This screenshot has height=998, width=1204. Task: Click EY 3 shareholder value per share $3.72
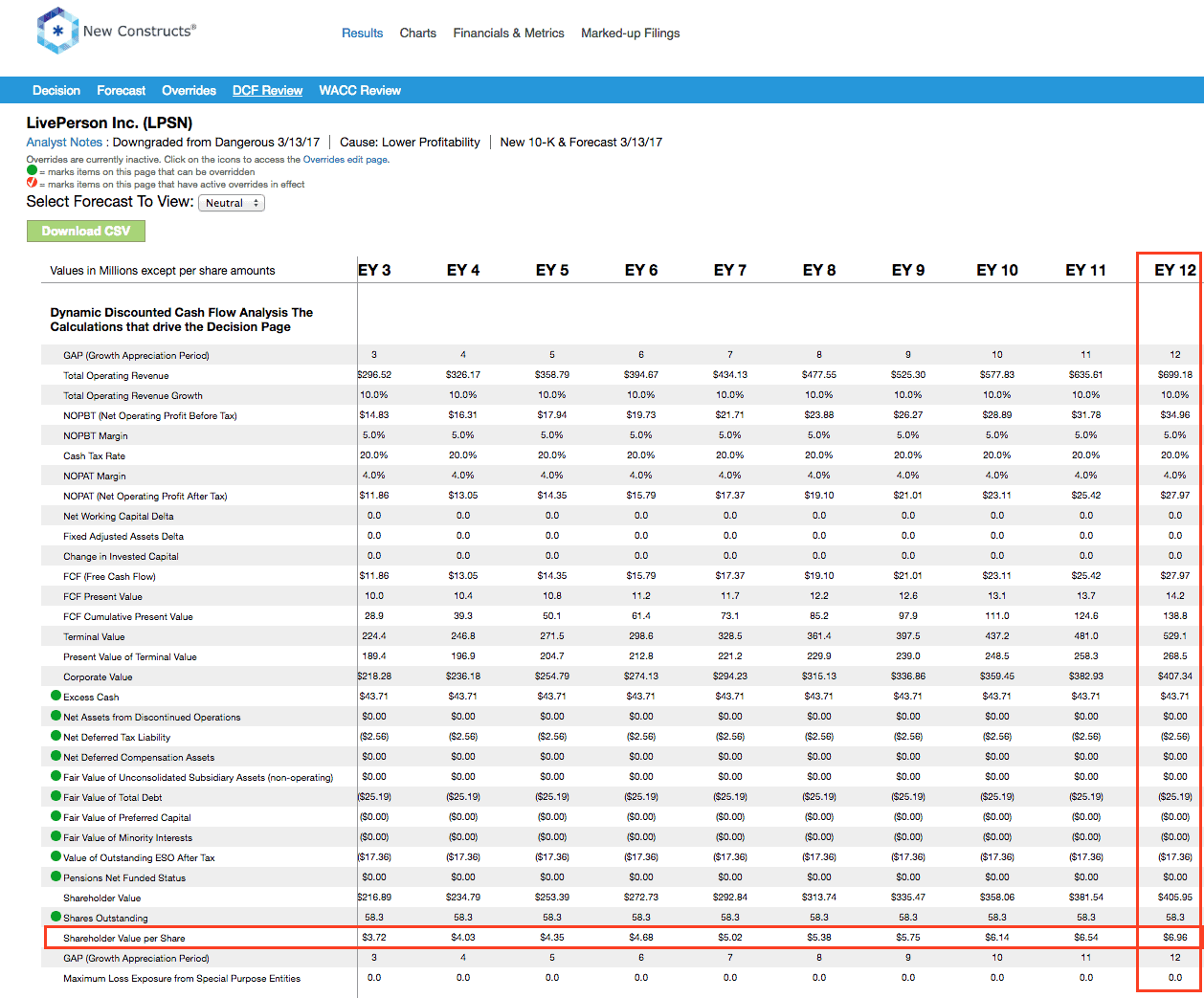[374, 937]
